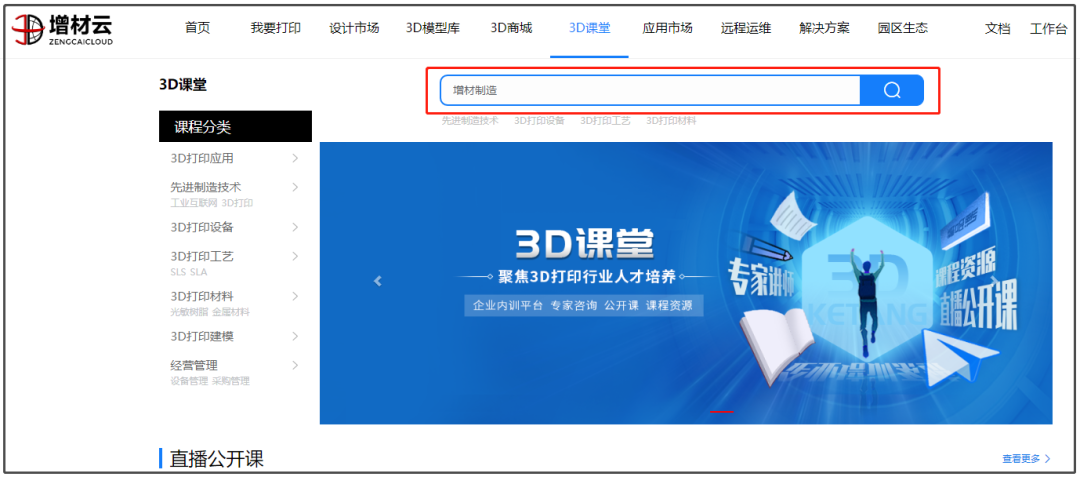Screen dimensions: 1080x477
Task: Click 3D打印材料 hot keyword under search
Action: point(672,120)
